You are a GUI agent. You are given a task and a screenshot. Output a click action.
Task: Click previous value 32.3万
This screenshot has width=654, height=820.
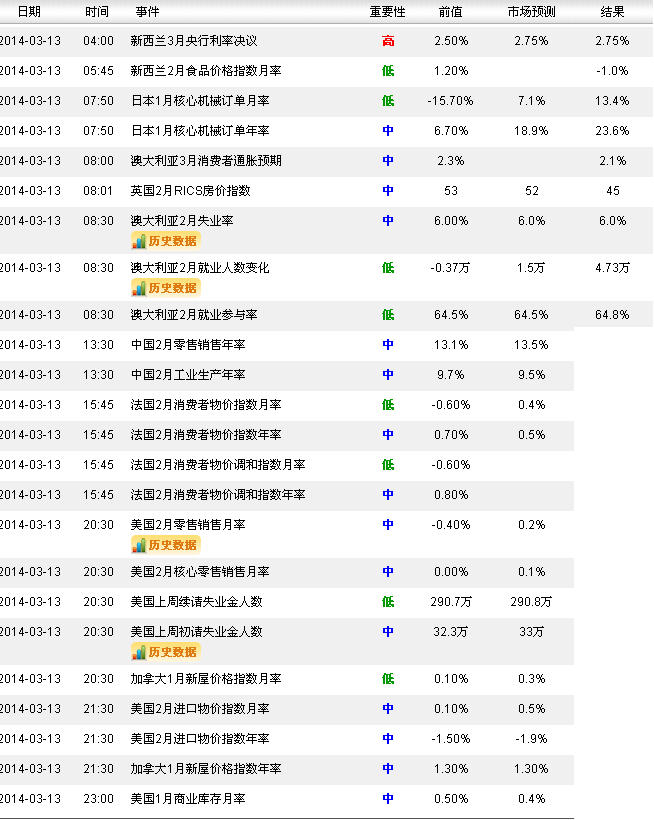coord(451,632)
